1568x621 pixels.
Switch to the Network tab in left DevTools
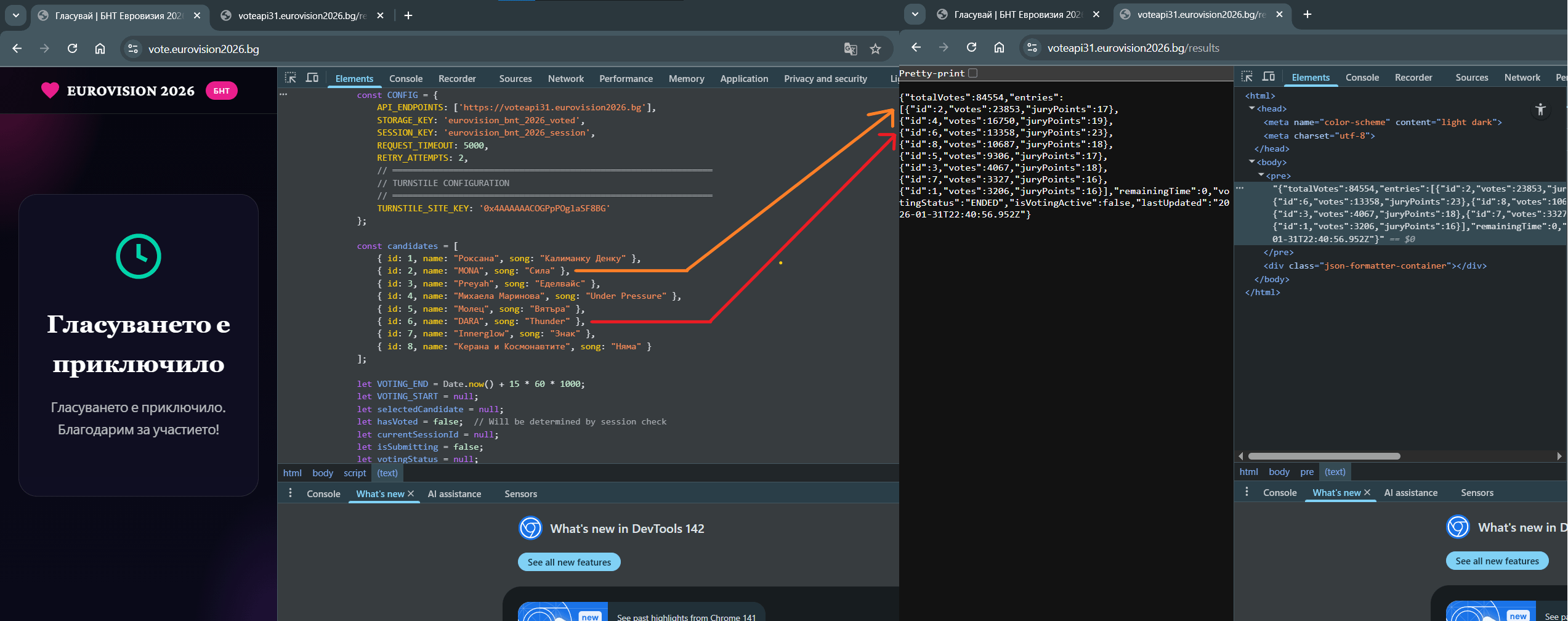565,79
